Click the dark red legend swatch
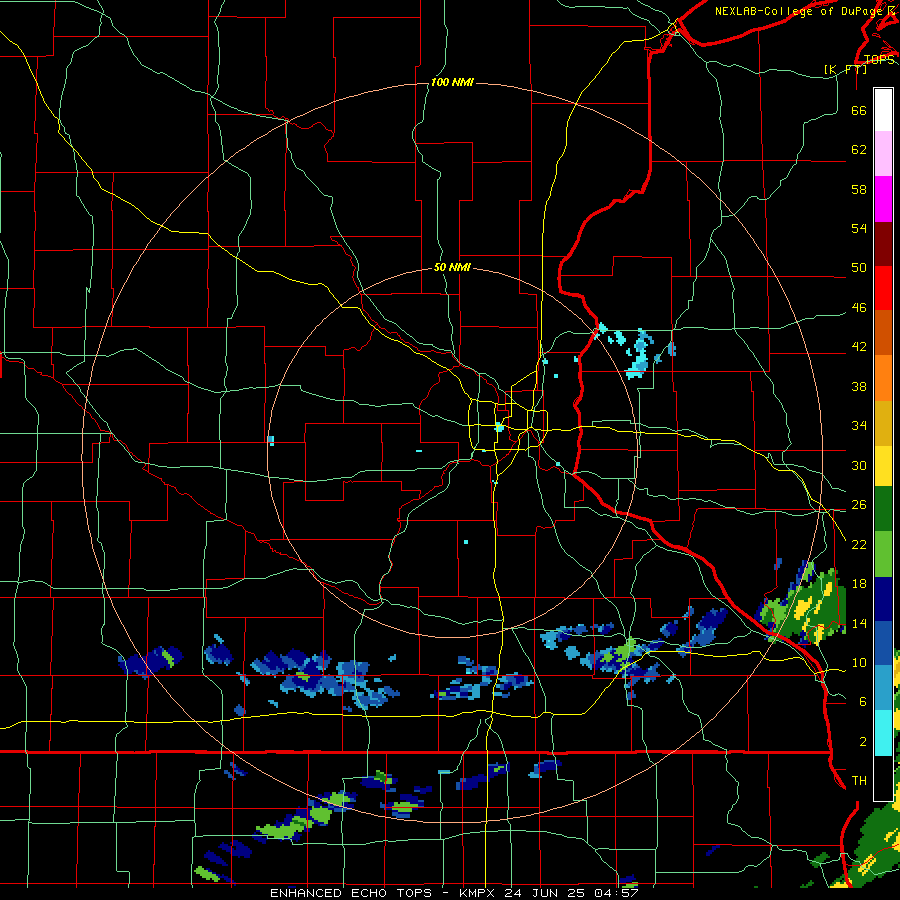 (883, 243)
